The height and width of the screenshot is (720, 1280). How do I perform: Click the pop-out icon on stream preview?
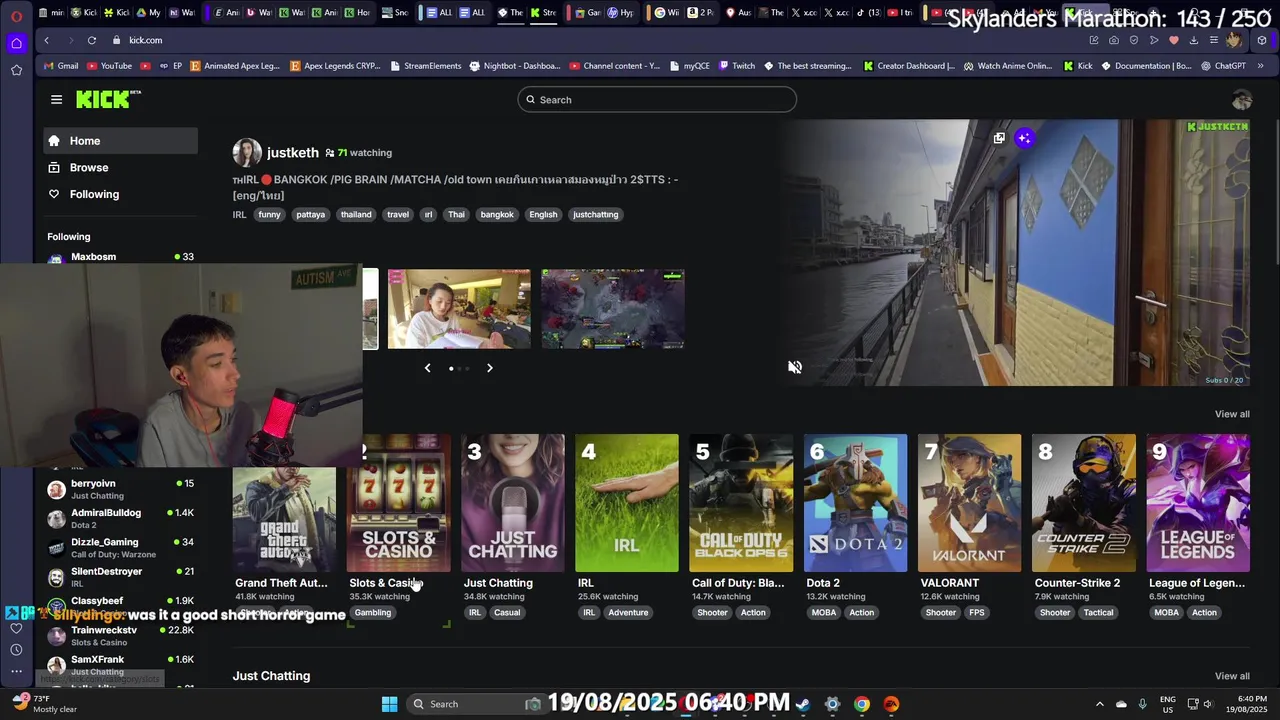click(x=999, y=138)
